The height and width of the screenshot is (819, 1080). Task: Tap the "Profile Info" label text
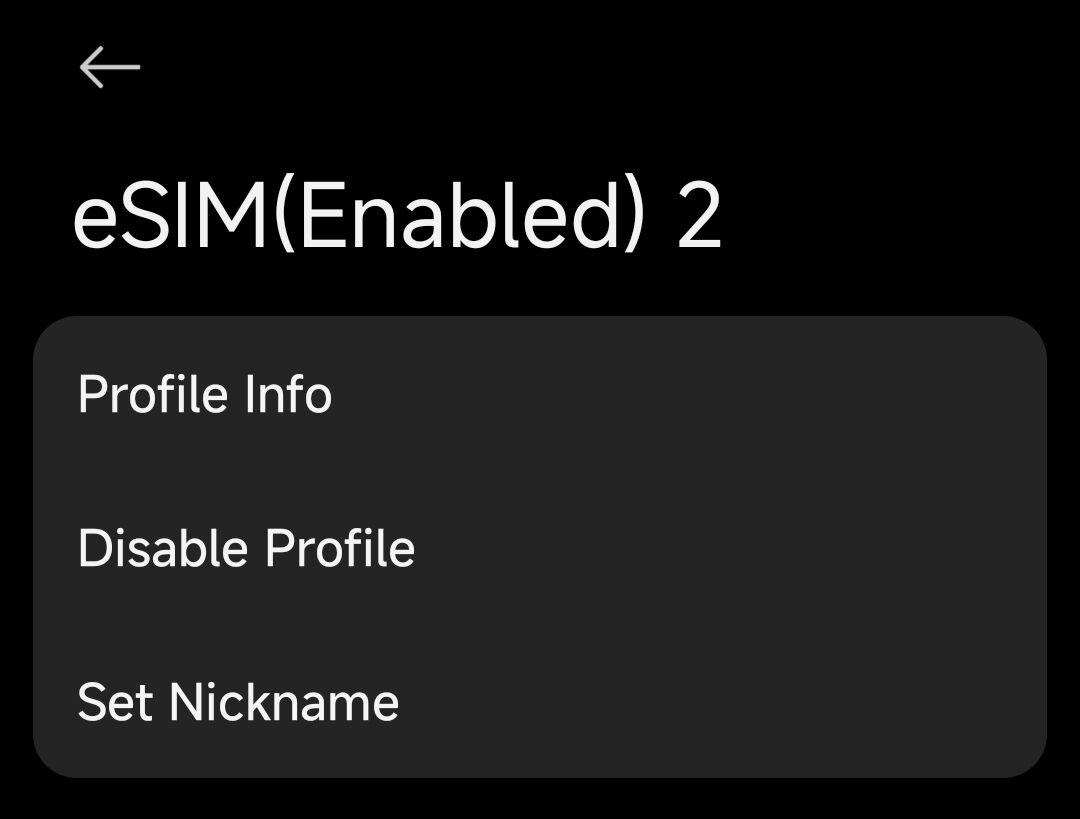pyautogui.click(x=205, y=394)
